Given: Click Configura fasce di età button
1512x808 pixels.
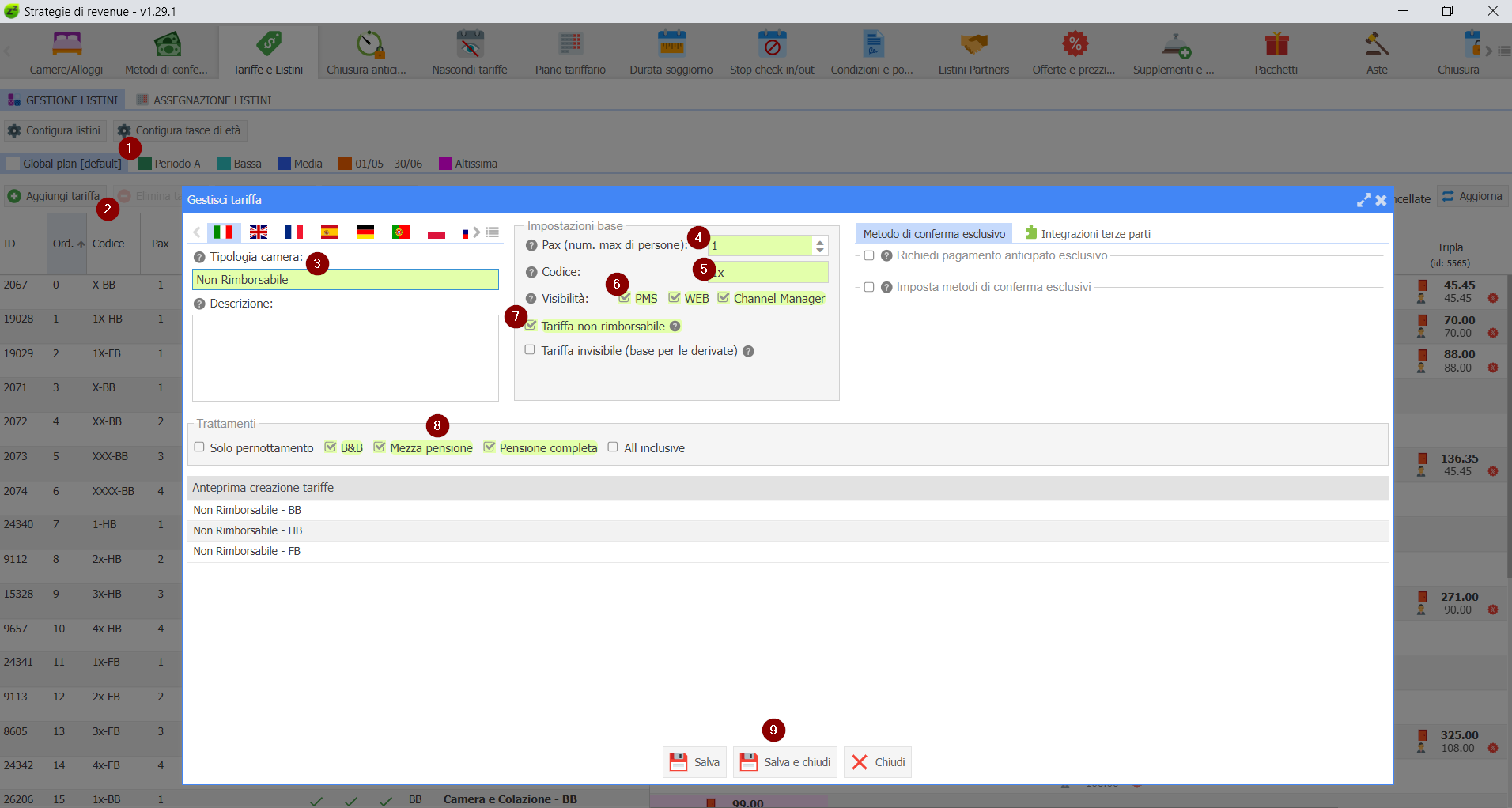Looking at the screenshot, I should pyautogui.click(x=180, y=130).
